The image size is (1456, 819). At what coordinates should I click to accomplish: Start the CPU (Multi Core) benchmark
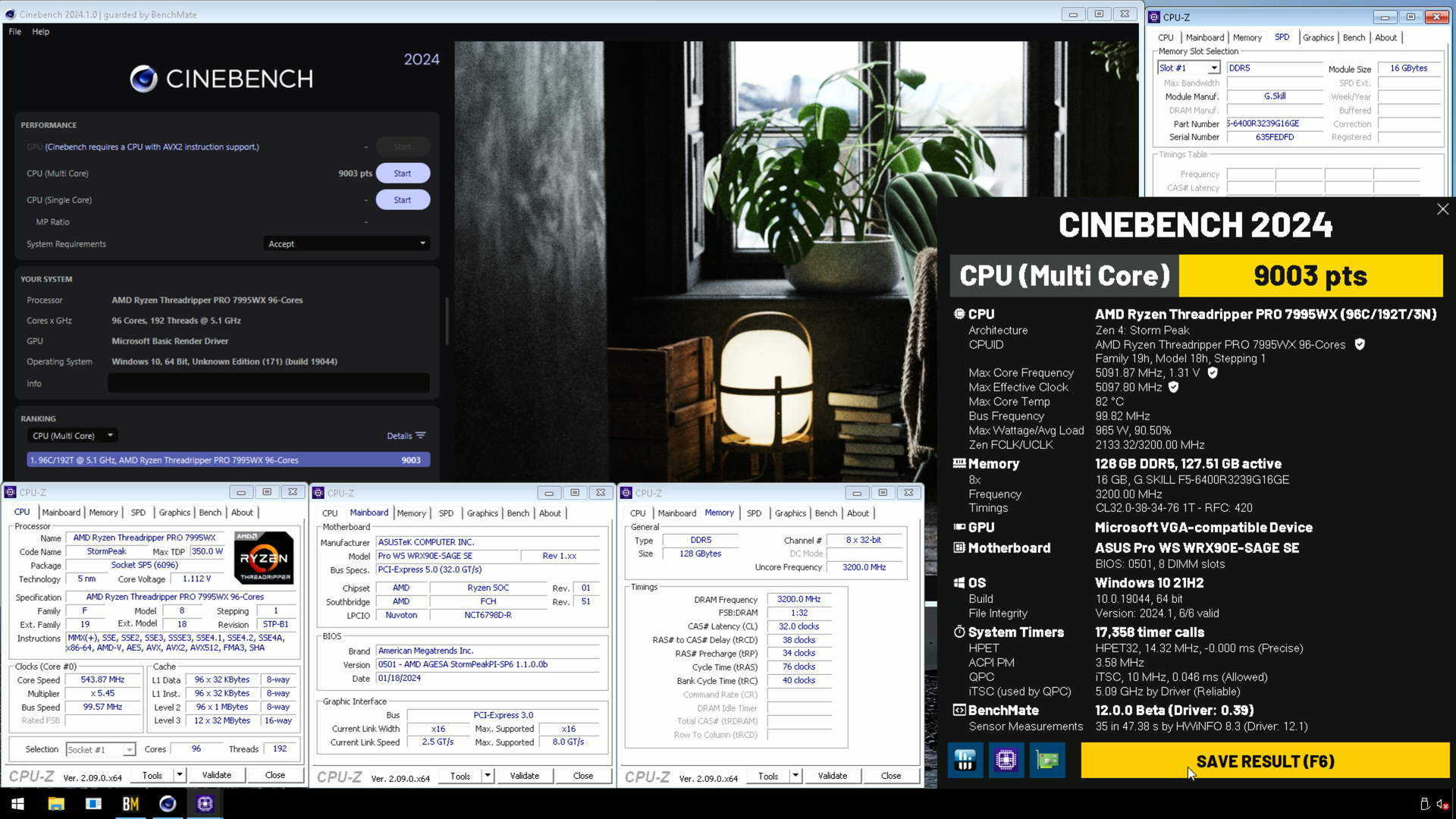click(403, 174)
